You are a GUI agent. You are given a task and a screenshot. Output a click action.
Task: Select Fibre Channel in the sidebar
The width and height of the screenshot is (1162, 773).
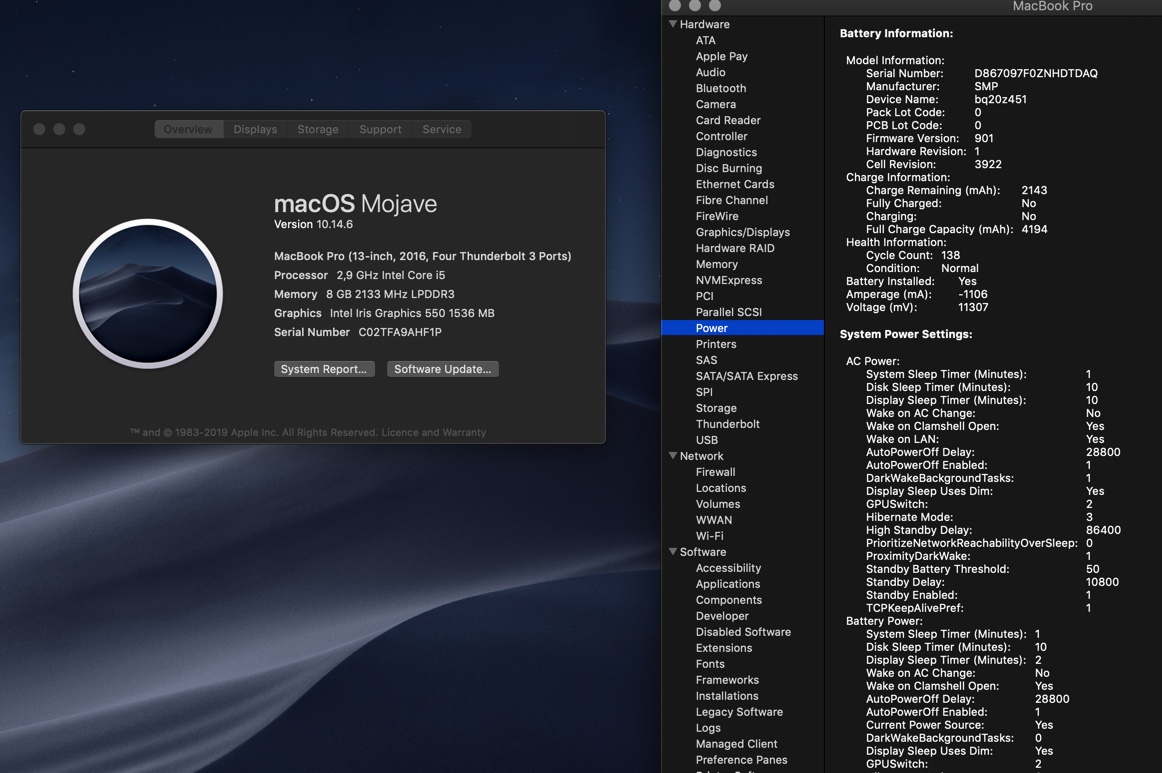click(732, 200)
